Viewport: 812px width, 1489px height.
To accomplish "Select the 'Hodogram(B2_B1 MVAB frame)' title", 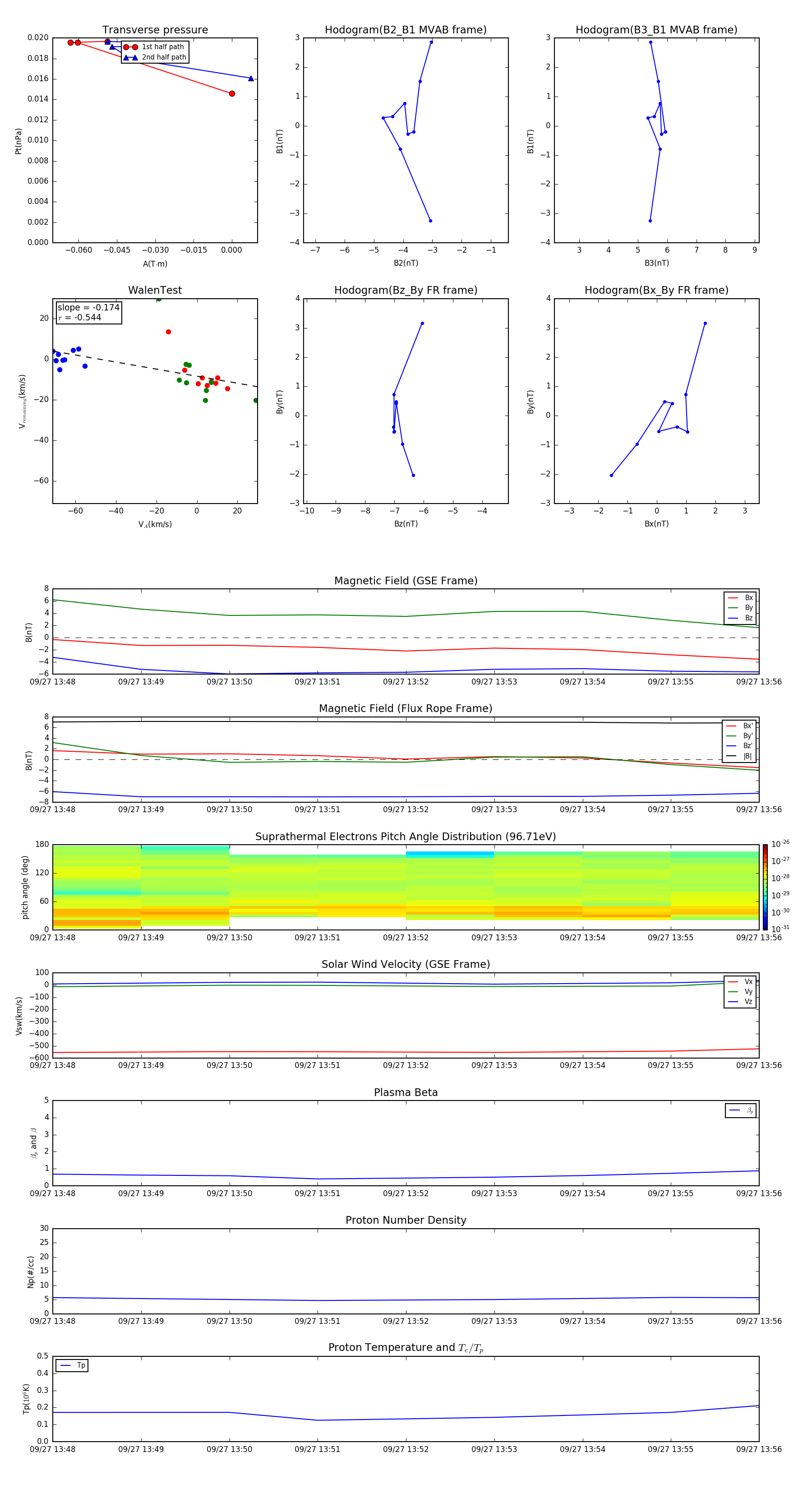I will pyautogui.click(x=406, y=29).
